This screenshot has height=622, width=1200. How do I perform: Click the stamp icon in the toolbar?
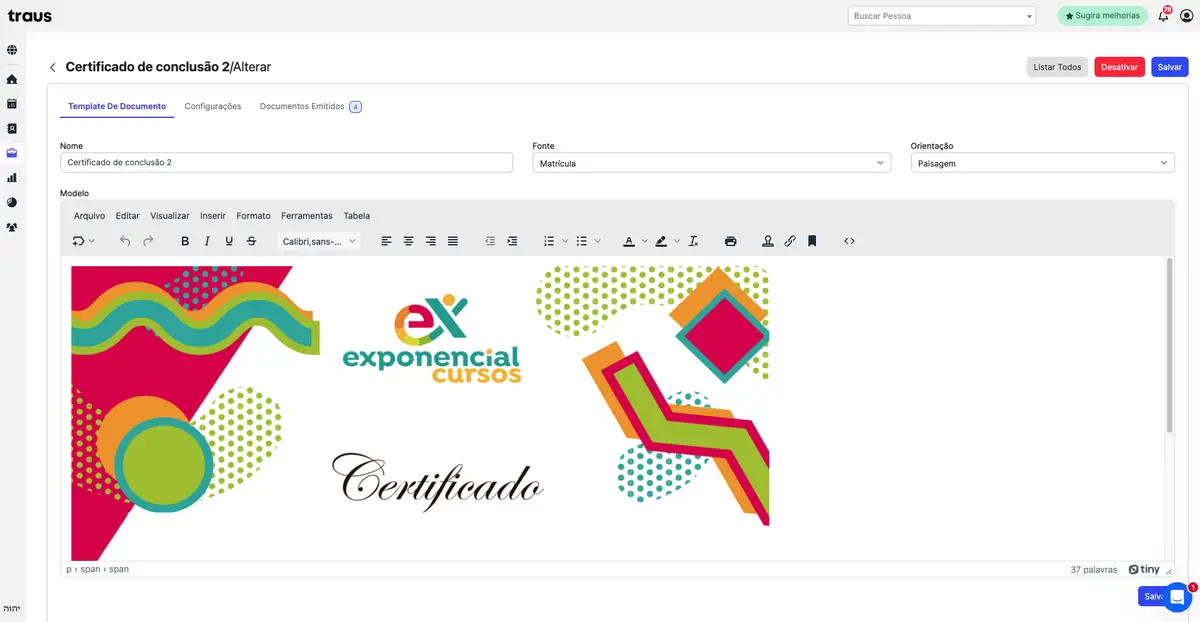768,241
